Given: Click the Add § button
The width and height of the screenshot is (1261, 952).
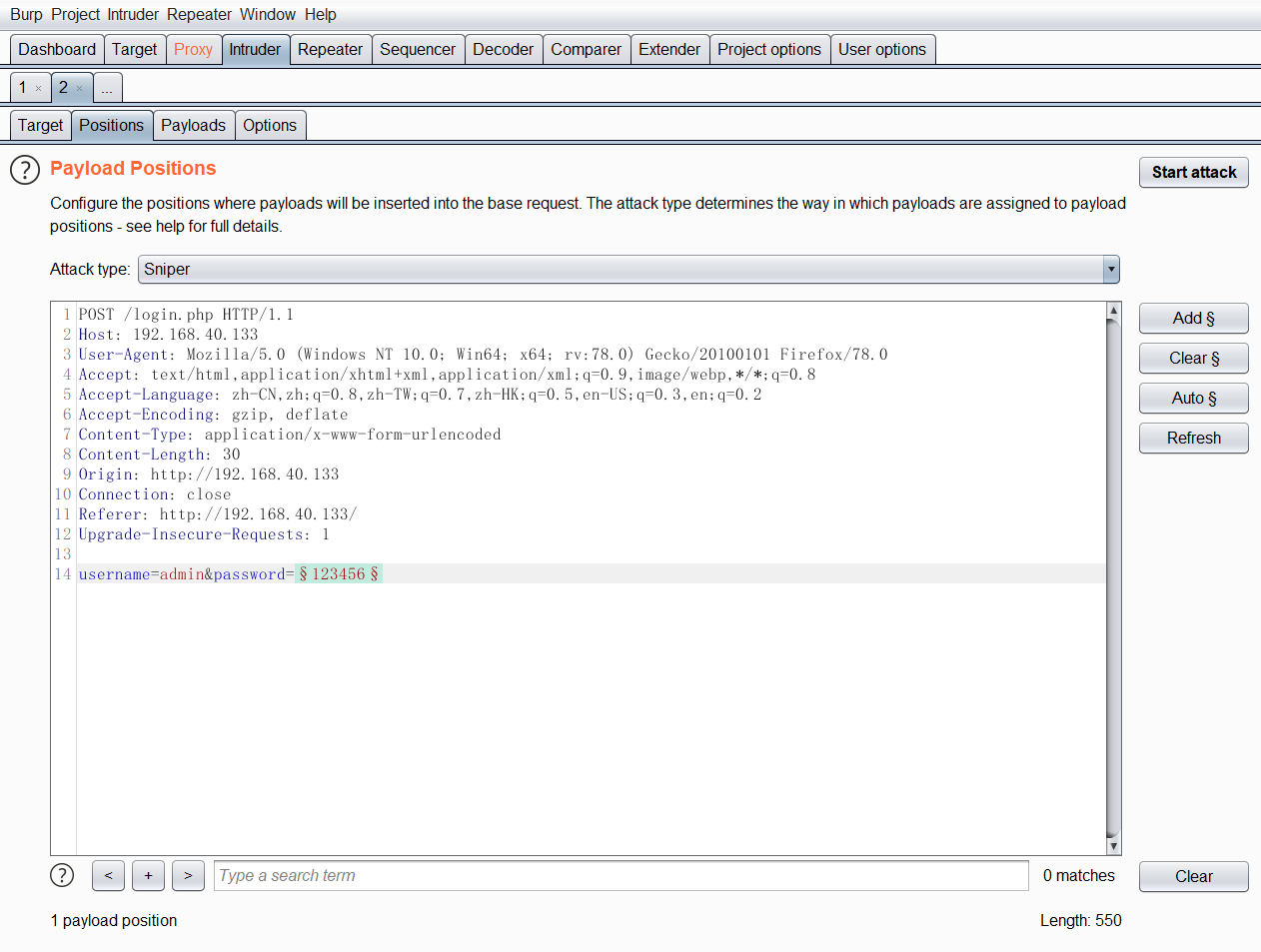Looking at the screenshot, I should (1193, 318).
